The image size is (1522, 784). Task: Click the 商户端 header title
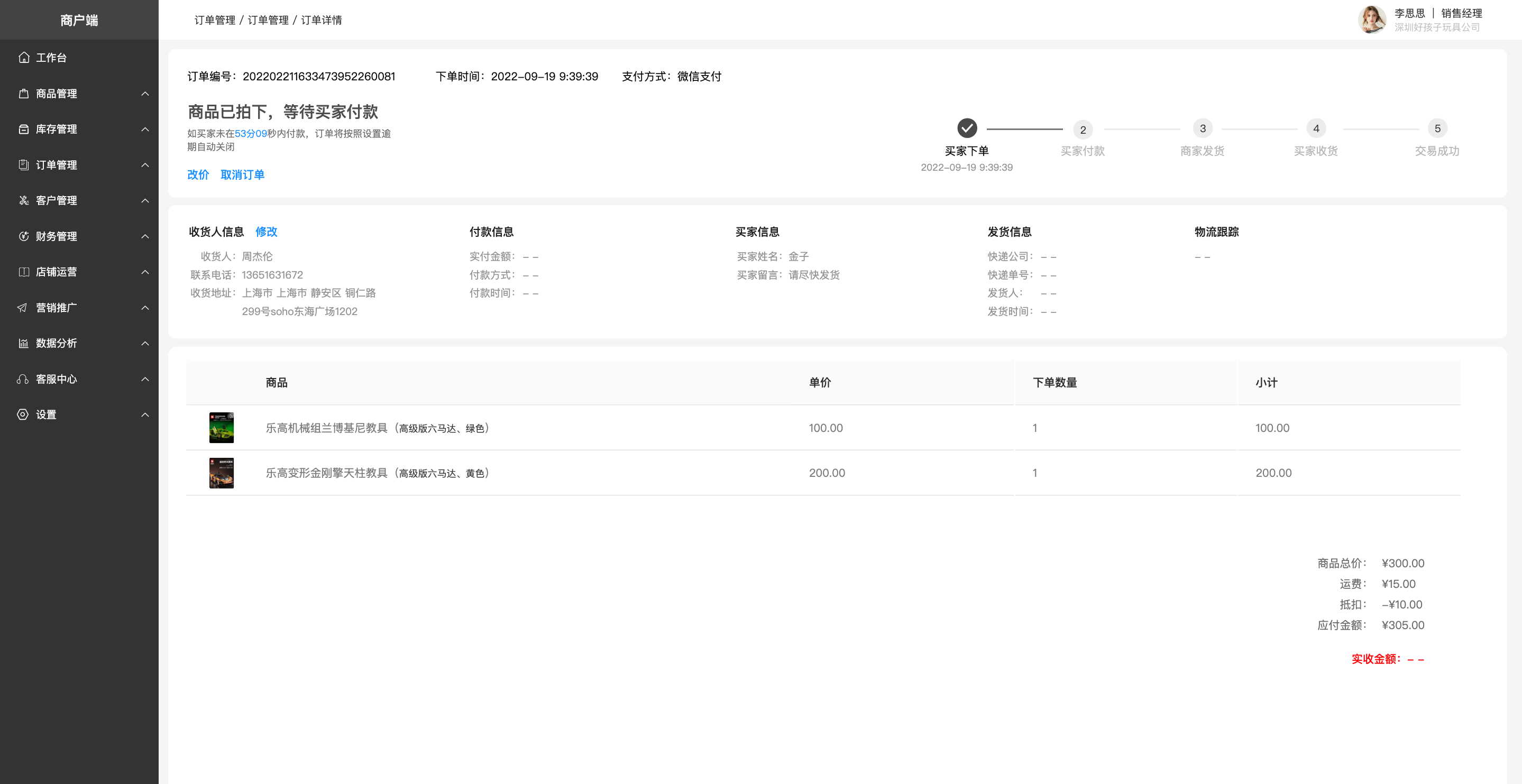coord(79,20)
